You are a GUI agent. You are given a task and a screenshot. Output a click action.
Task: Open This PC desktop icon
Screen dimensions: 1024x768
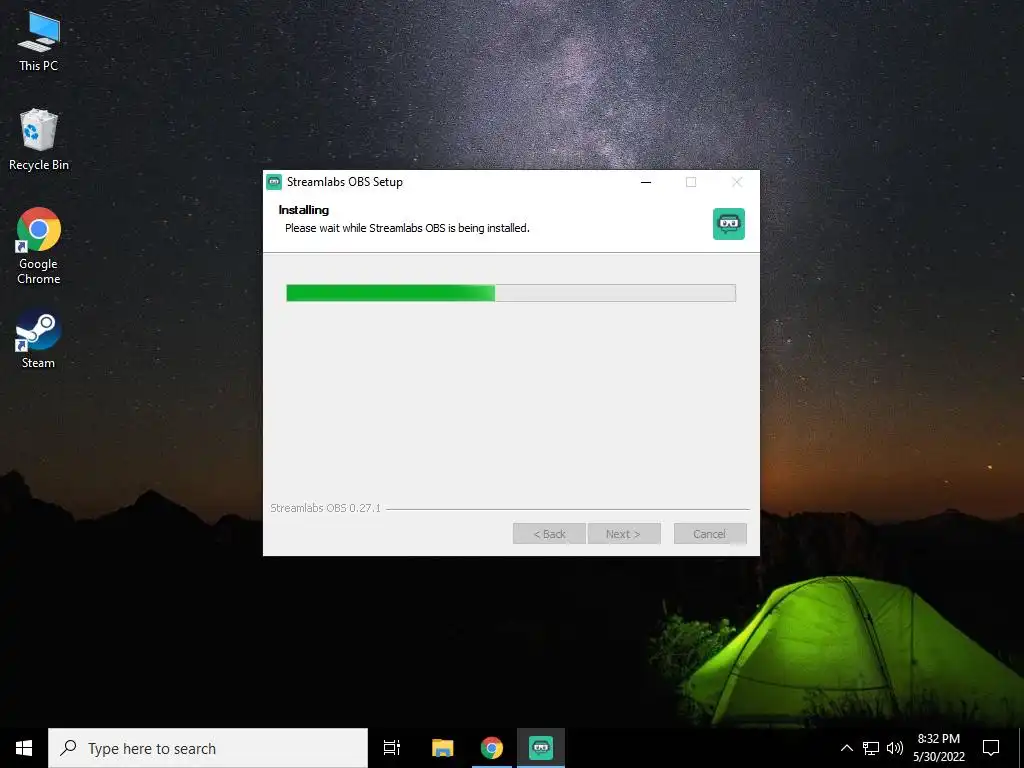tap(39, 41)
